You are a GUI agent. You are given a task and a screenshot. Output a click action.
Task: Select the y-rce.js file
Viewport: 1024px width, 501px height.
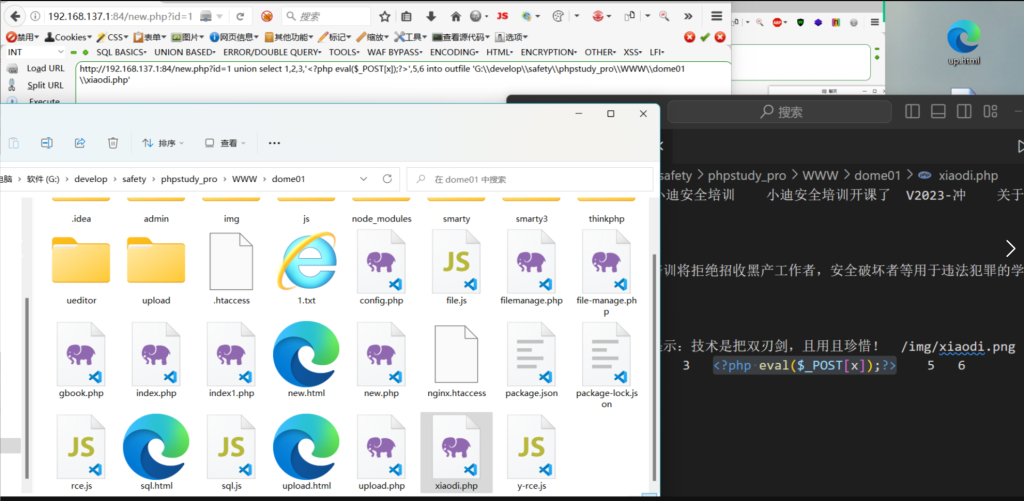click(x=531, y=453)
